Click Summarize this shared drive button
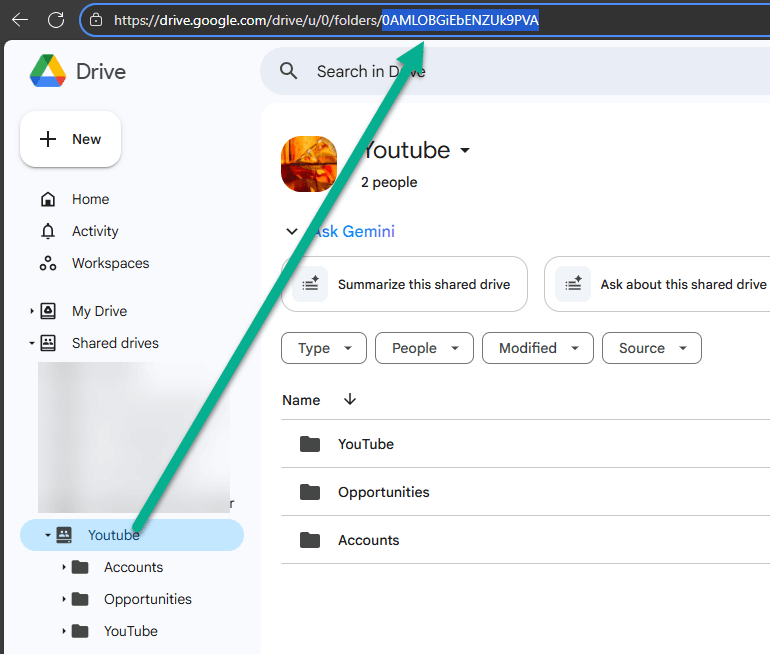770x654 pixels. pyautogui.click(x=404, y=284)
